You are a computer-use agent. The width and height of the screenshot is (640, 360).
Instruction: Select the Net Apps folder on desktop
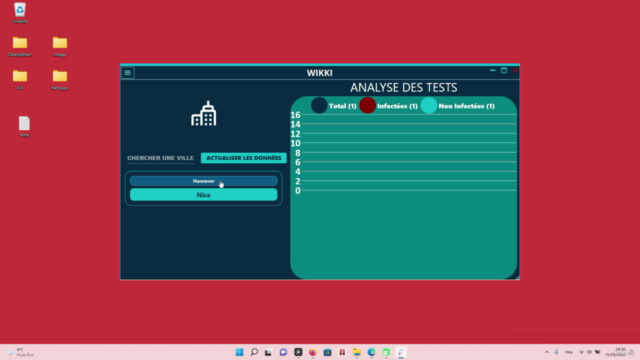coord(60,80)
